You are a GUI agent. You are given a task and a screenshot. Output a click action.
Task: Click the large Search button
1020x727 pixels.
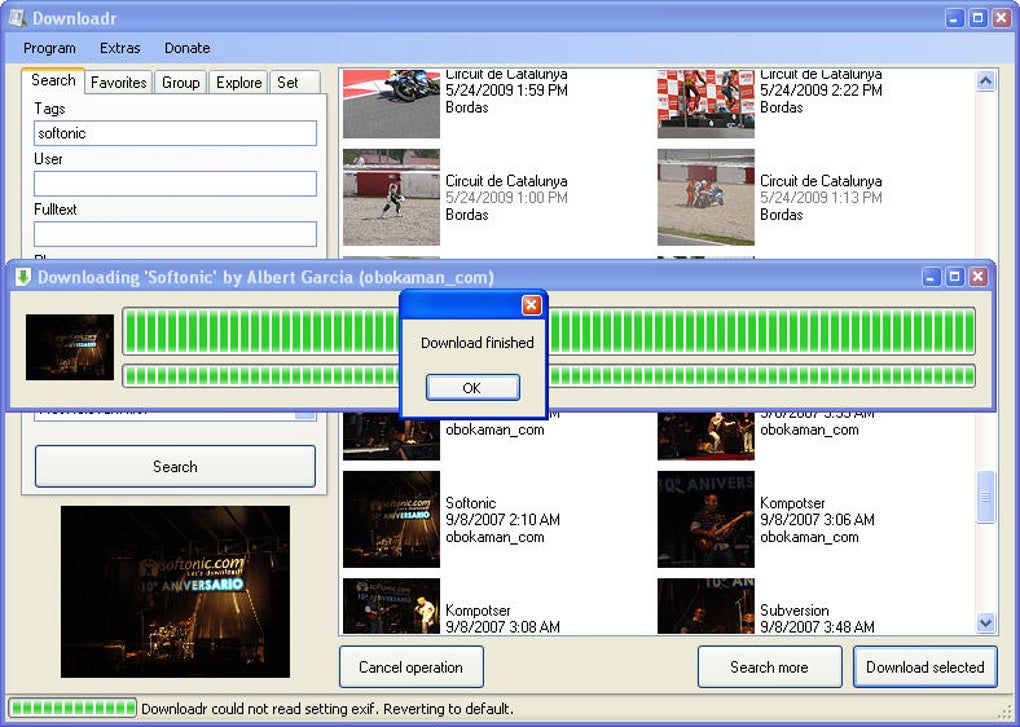[x=175, y=466]
